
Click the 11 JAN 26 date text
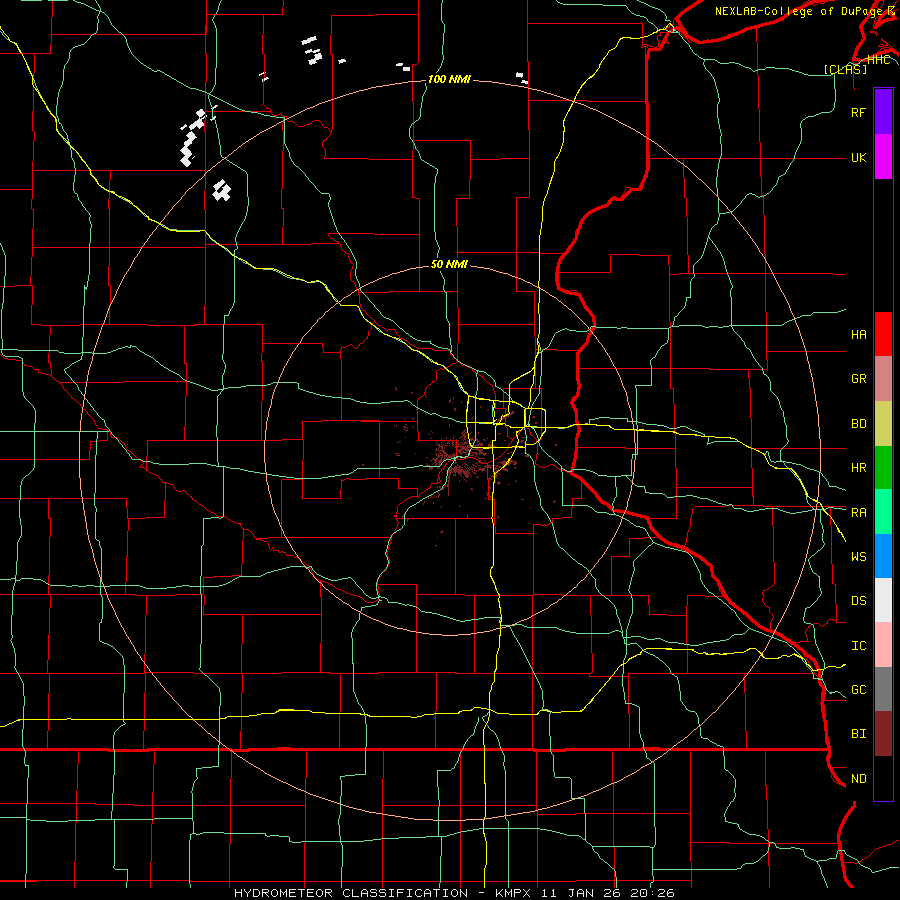coord(579,893)
